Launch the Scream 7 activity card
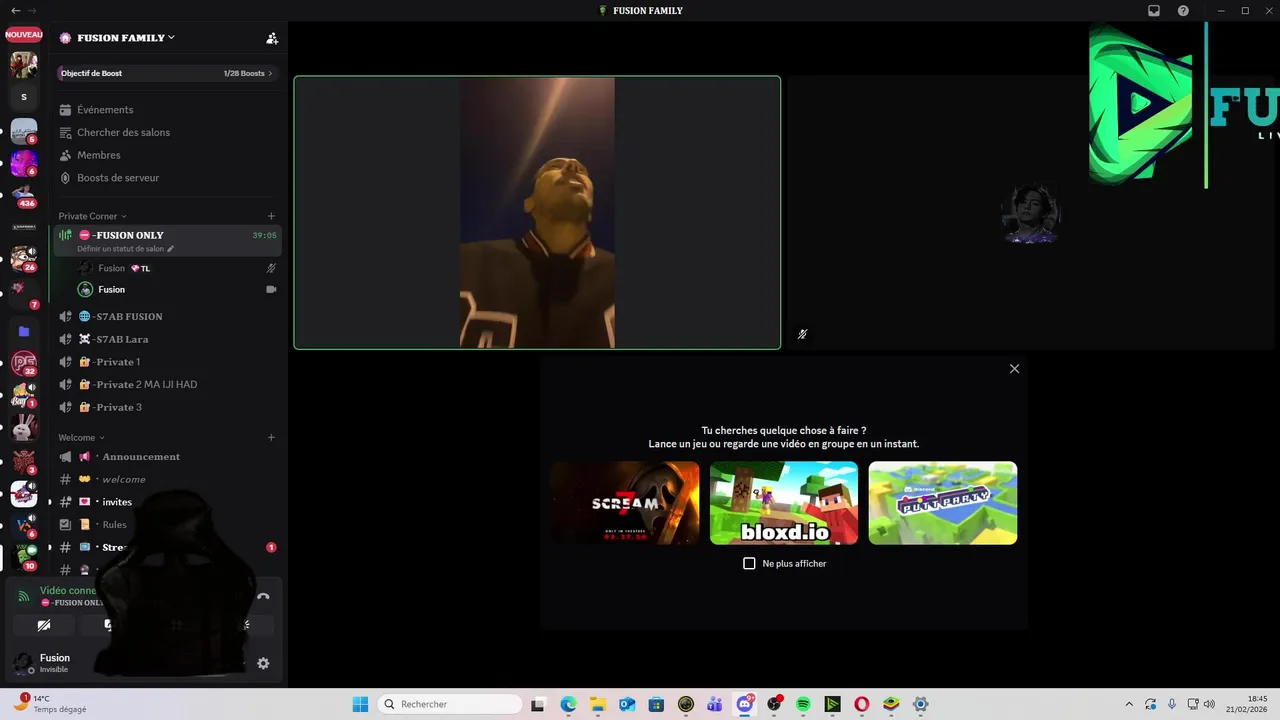Viewport: 1280px width, 720px height. click(625, 503)
